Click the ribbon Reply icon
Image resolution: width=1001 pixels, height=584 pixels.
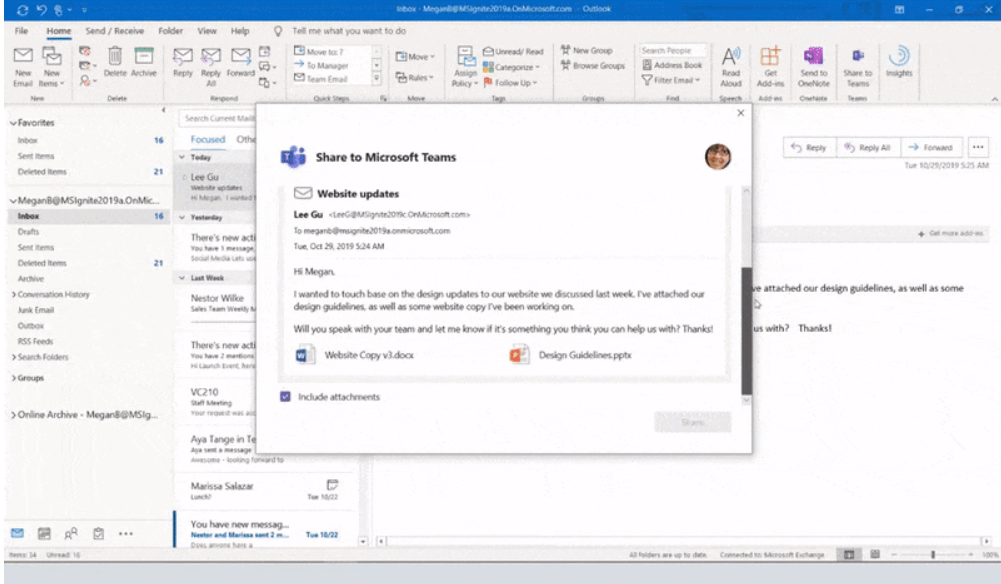click(183, 56)
